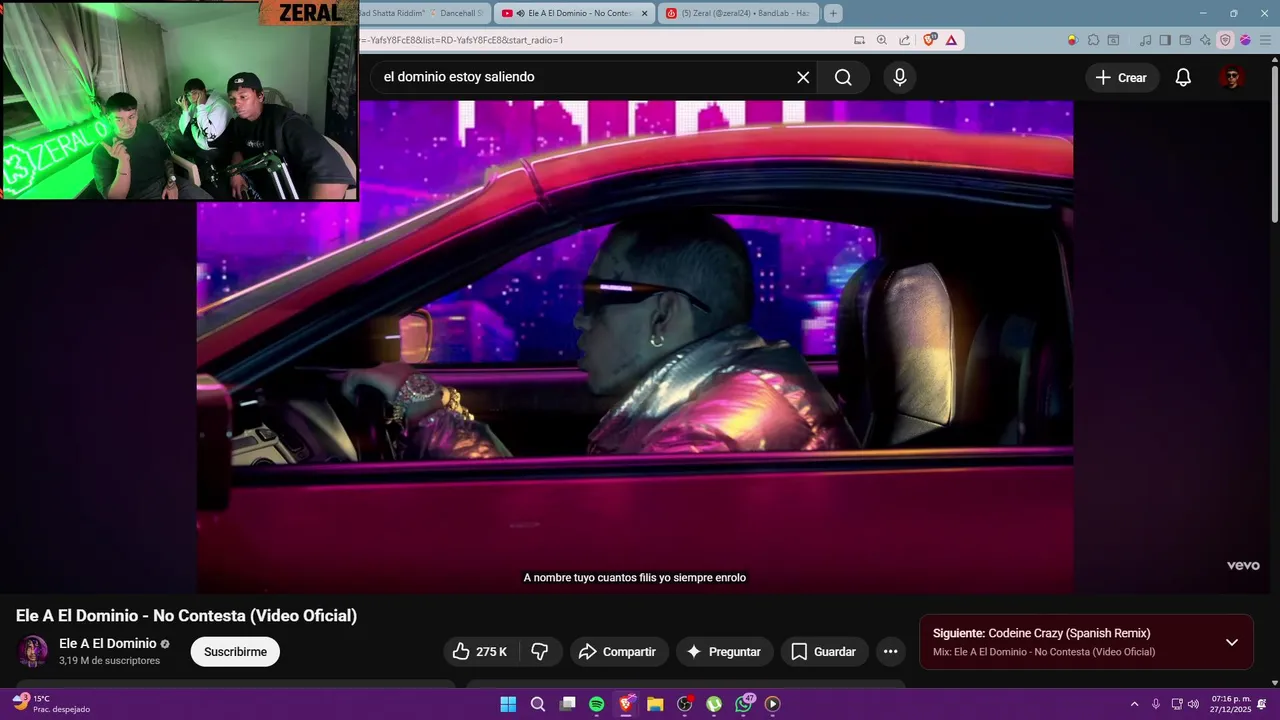The height and width of the screenshot is (720, 1280).
Task: Clear the YouTube search box text
Action: coord(803,77)
